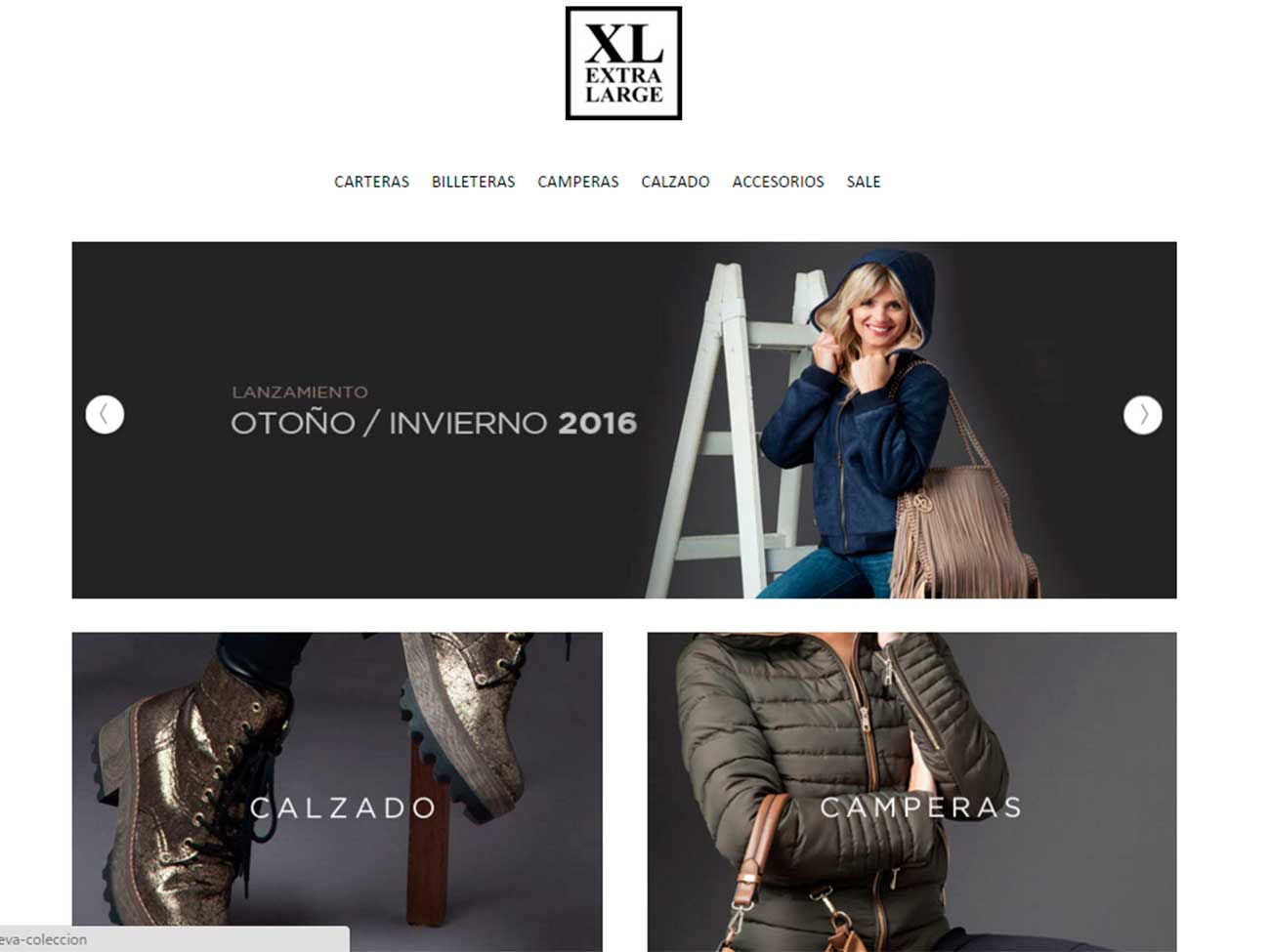Go to previous banner slide arrow
The width and height of the screenshot is (1270, 952).
(x=105, y=414)
